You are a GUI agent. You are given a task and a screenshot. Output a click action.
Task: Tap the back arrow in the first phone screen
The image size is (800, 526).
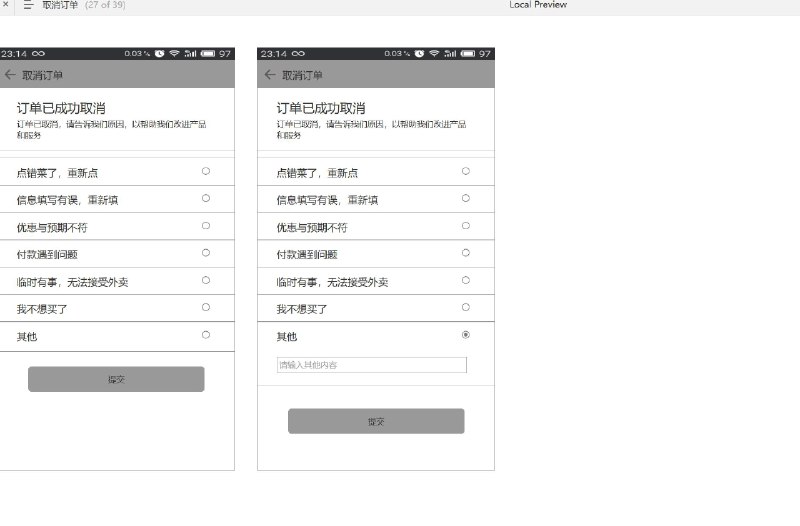[x=10, y=75]
